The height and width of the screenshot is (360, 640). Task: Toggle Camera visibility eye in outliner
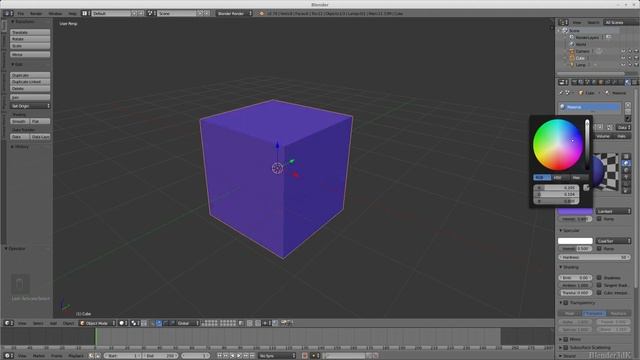[623, 51]
